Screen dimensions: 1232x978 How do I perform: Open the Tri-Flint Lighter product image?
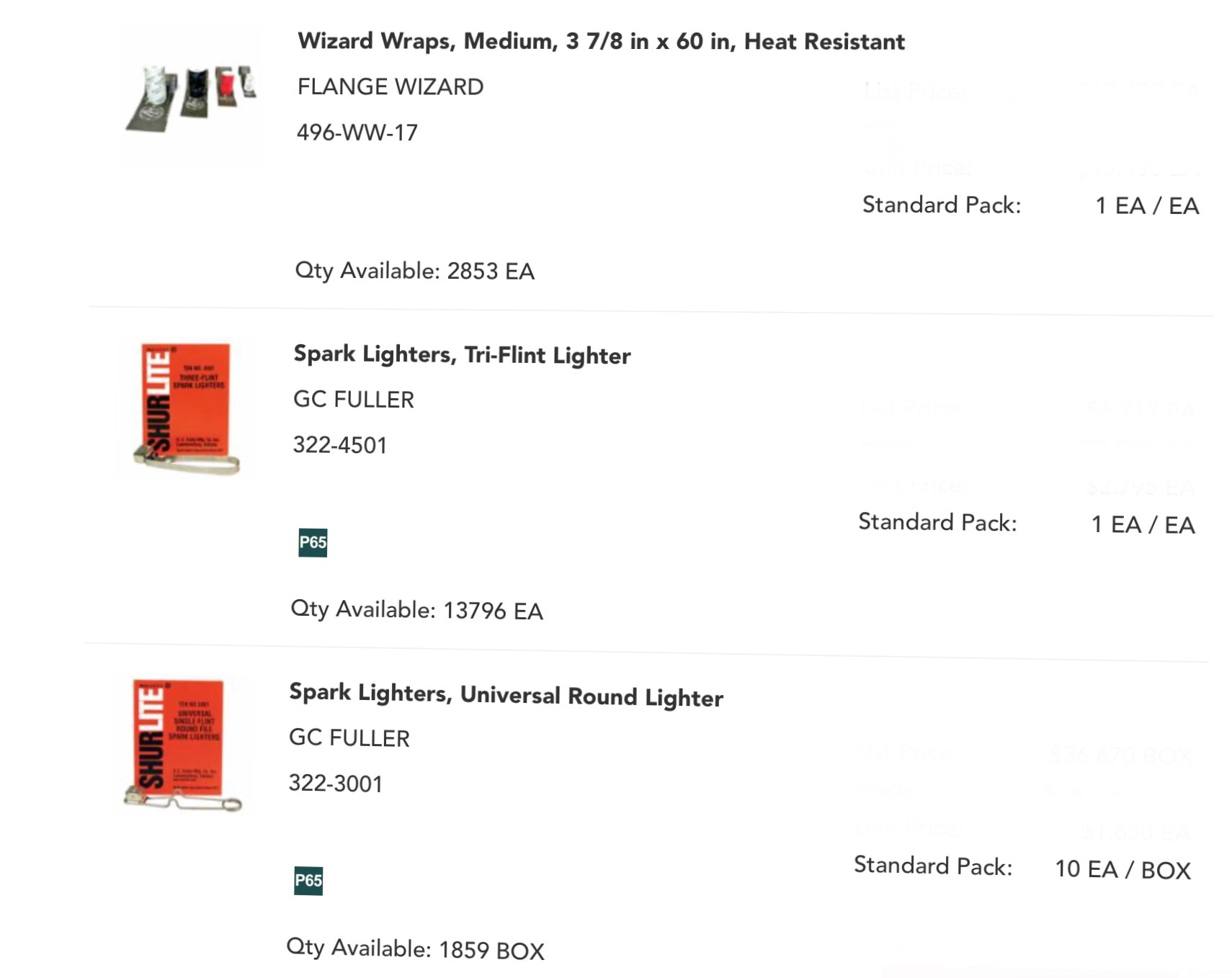(187, 409)
